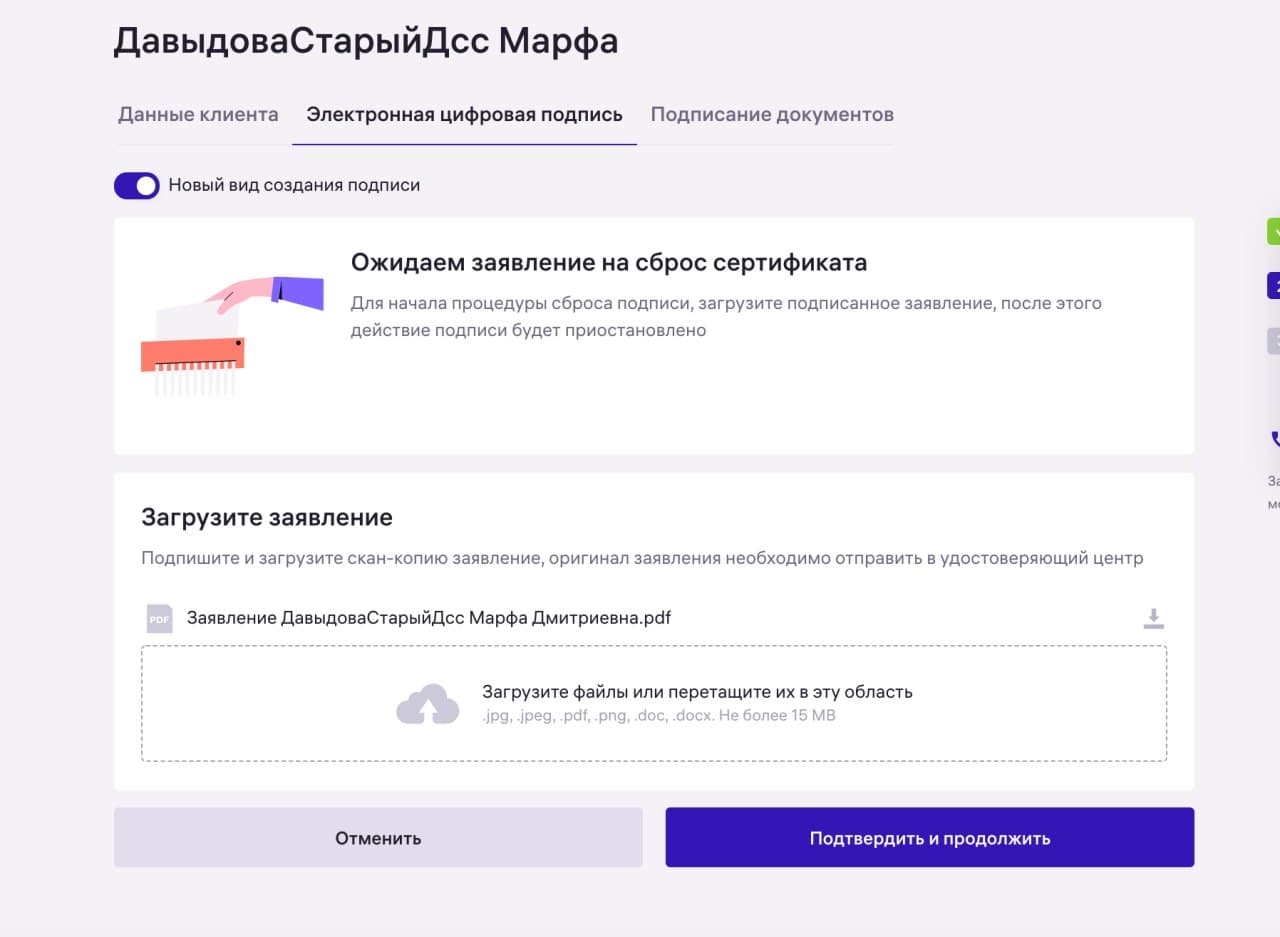Click the shredder illustration image
Image resolution: width=1280 pixels, height=937 pixels.
pos(232,336)
